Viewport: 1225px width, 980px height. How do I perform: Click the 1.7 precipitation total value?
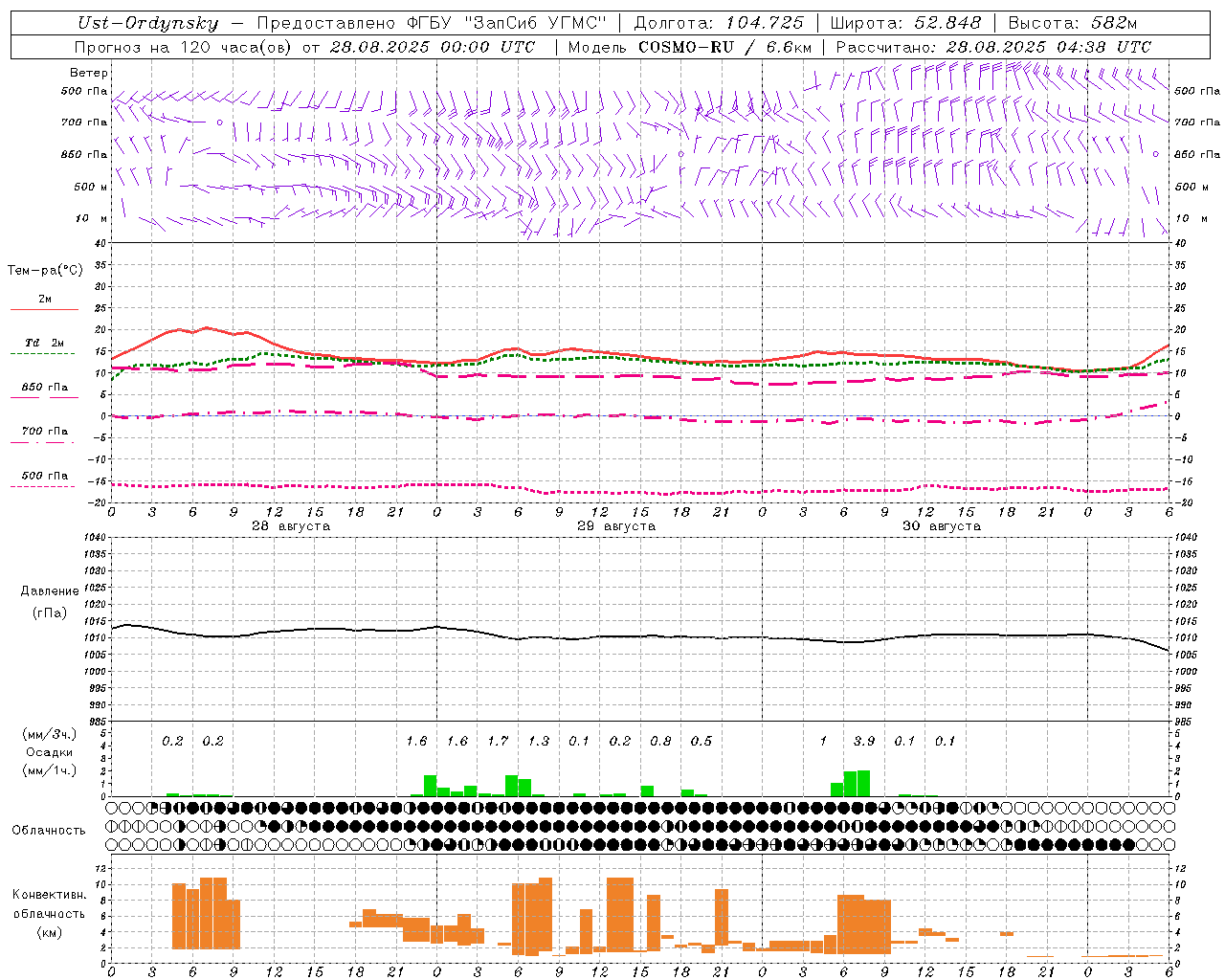pos(498,741)
